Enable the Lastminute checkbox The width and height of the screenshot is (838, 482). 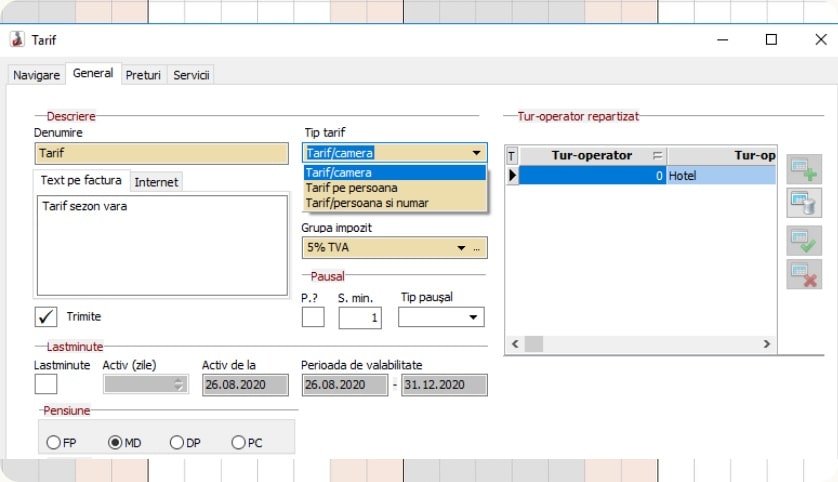tap(46, 384)
